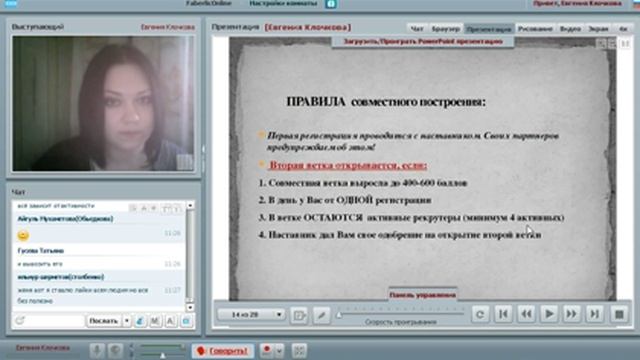Open the Рисование tab
The width and height of the screenshot is (640, 360).
point(535,29)
